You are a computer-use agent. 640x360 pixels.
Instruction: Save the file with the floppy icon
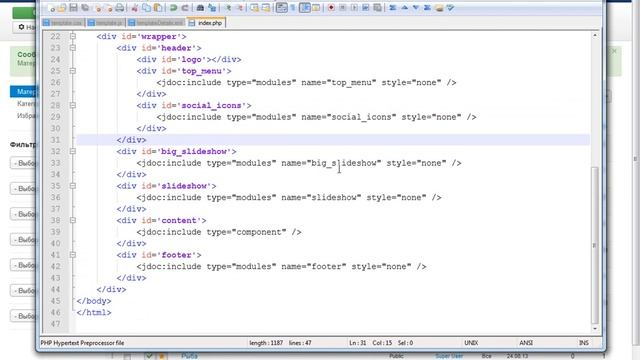73,8
